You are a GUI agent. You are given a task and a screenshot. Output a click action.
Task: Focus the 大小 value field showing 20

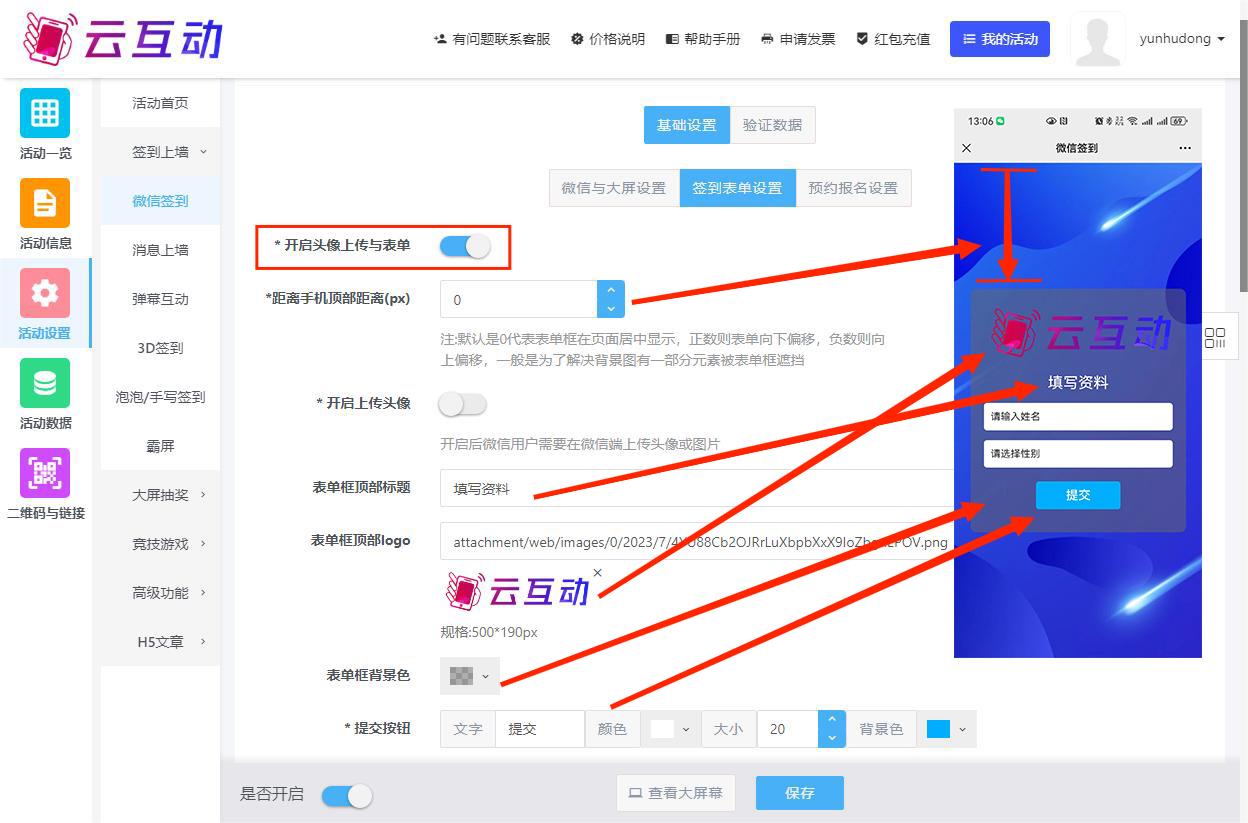pos(788,729)
